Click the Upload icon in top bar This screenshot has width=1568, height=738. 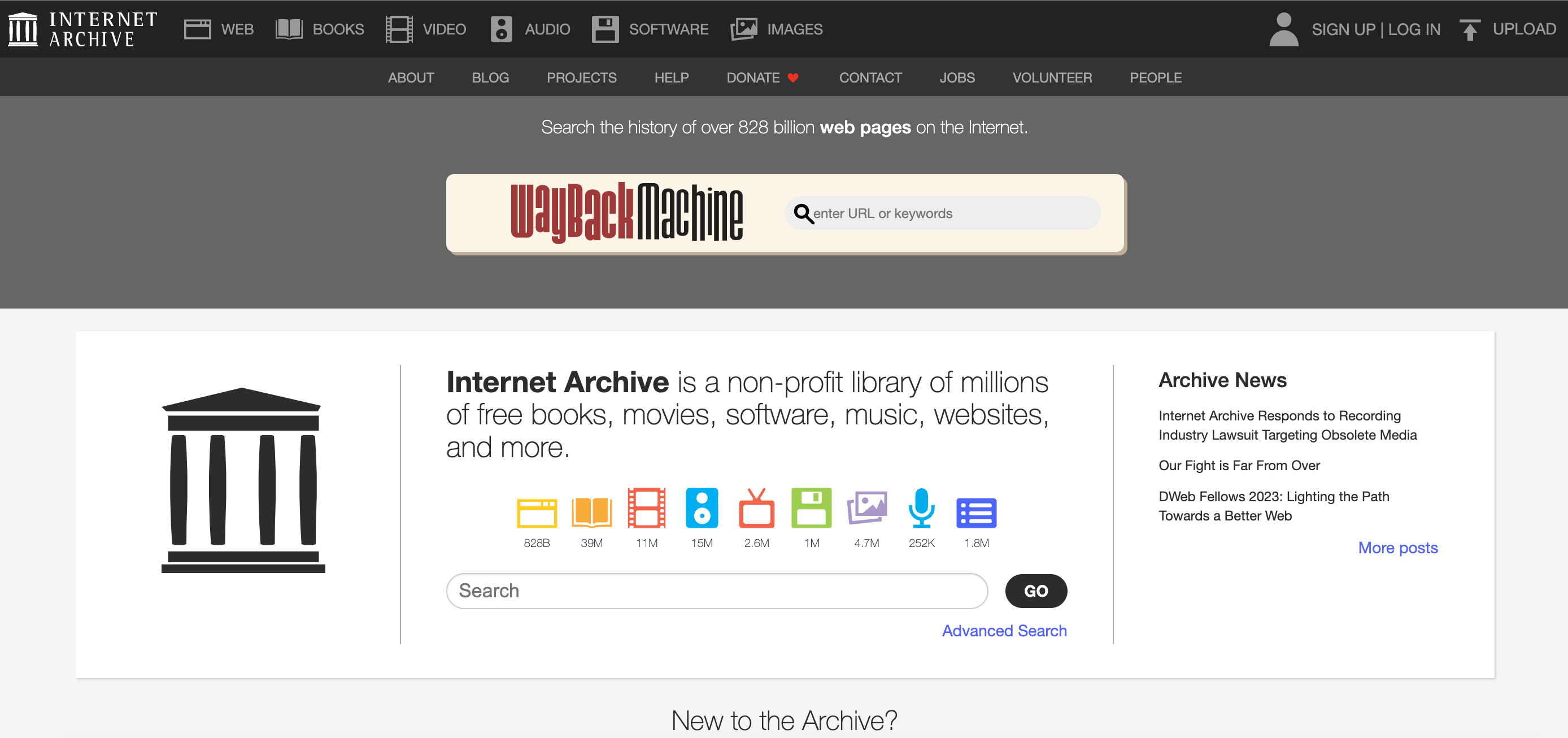[1471, 28]
